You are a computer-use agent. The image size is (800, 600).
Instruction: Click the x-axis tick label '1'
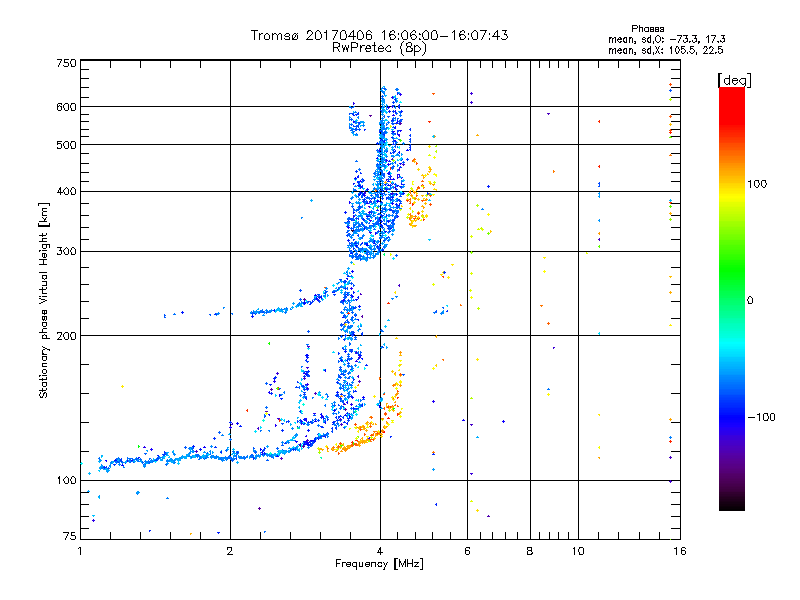tap(80, 551)
